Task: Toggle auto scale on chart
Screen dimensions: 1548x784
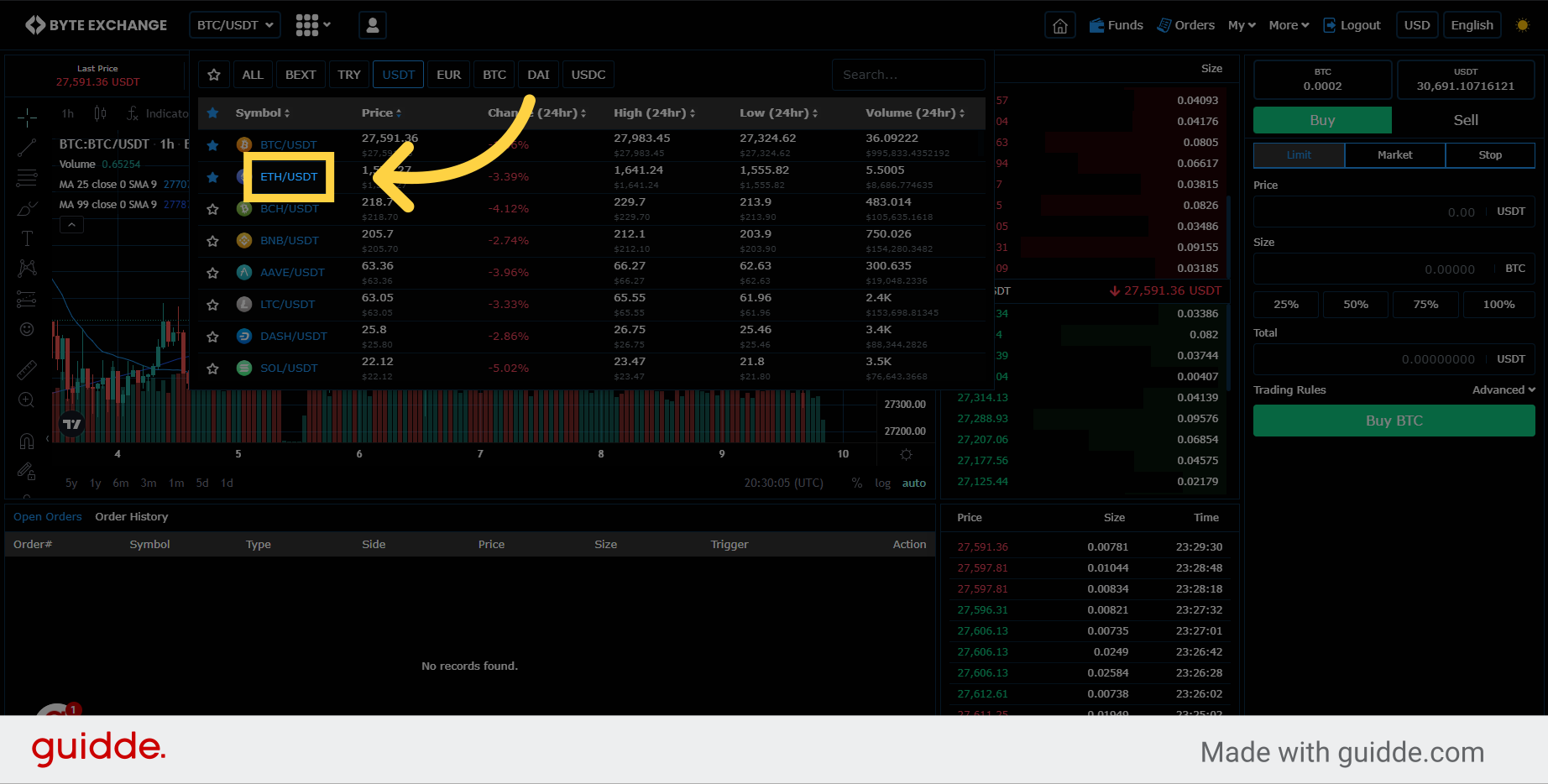Action: [x=913, y=483]
